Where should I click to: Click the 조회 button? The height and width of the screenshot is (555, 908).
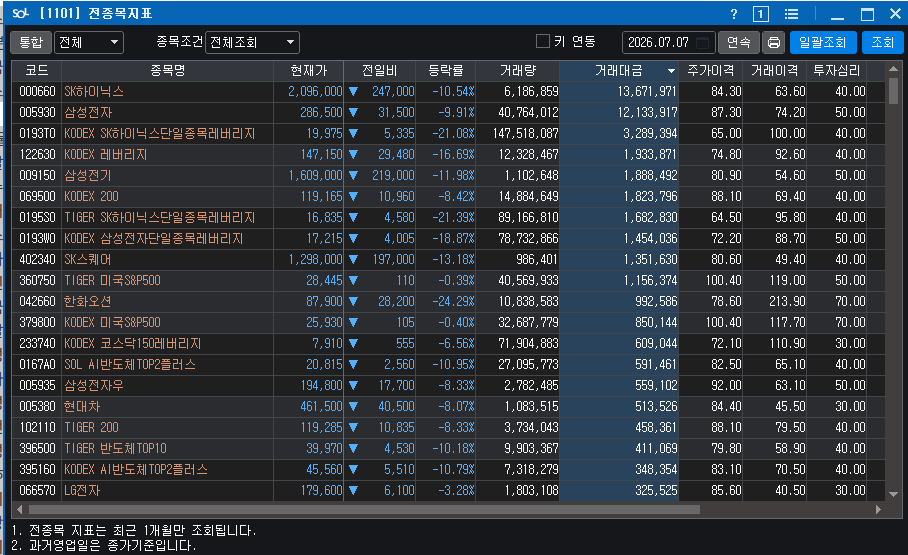[x=882, y=42]
